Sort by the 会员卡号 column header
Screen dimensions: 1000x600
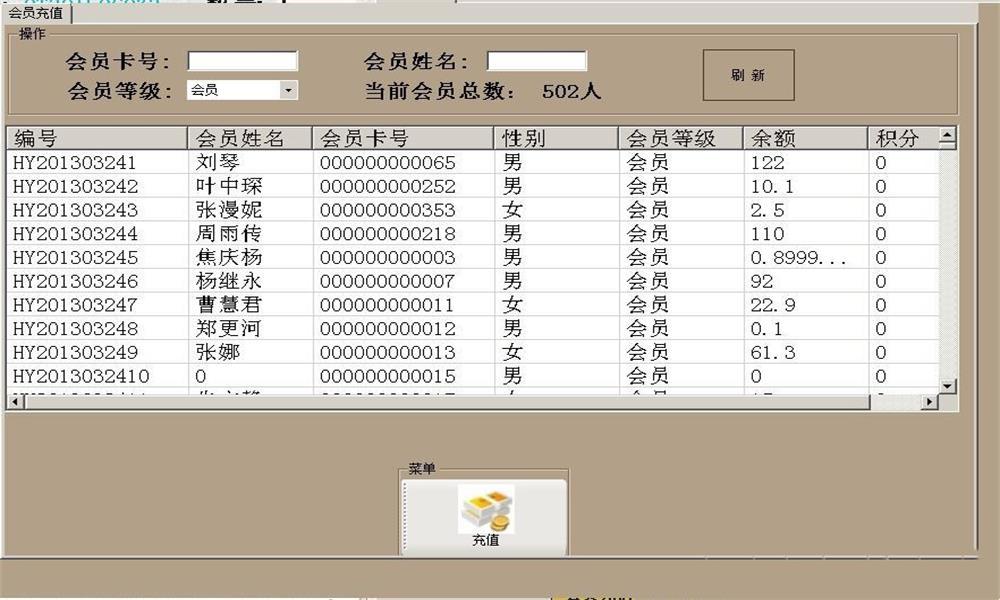tap(403, 138)
